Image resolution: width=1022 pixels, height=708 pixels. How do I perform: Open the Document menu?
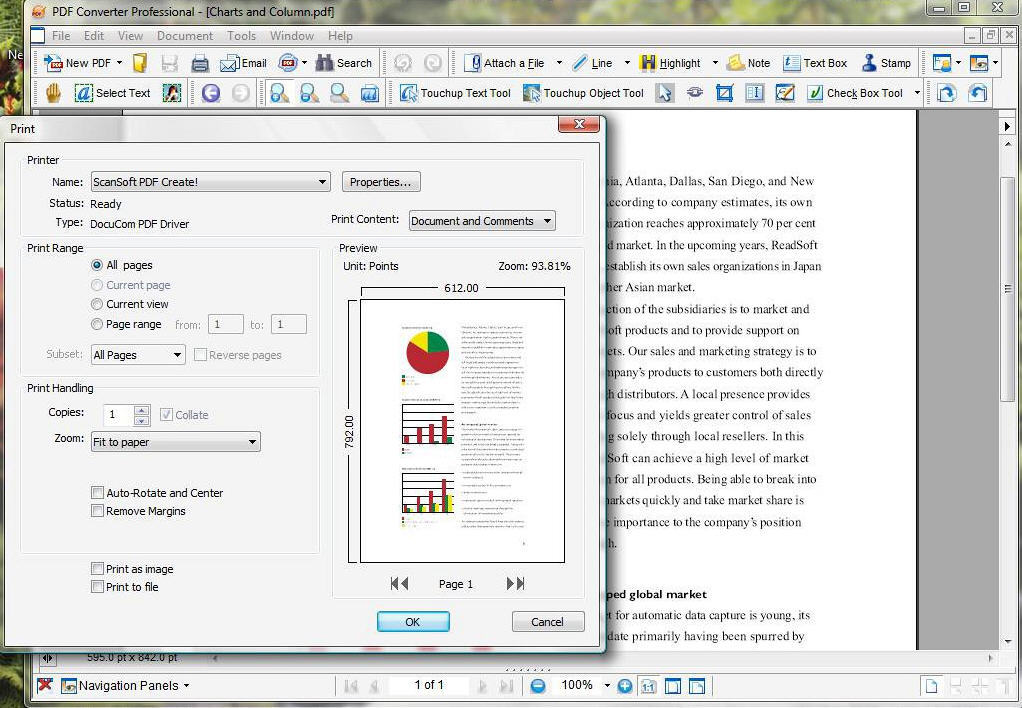click(184, 35)
